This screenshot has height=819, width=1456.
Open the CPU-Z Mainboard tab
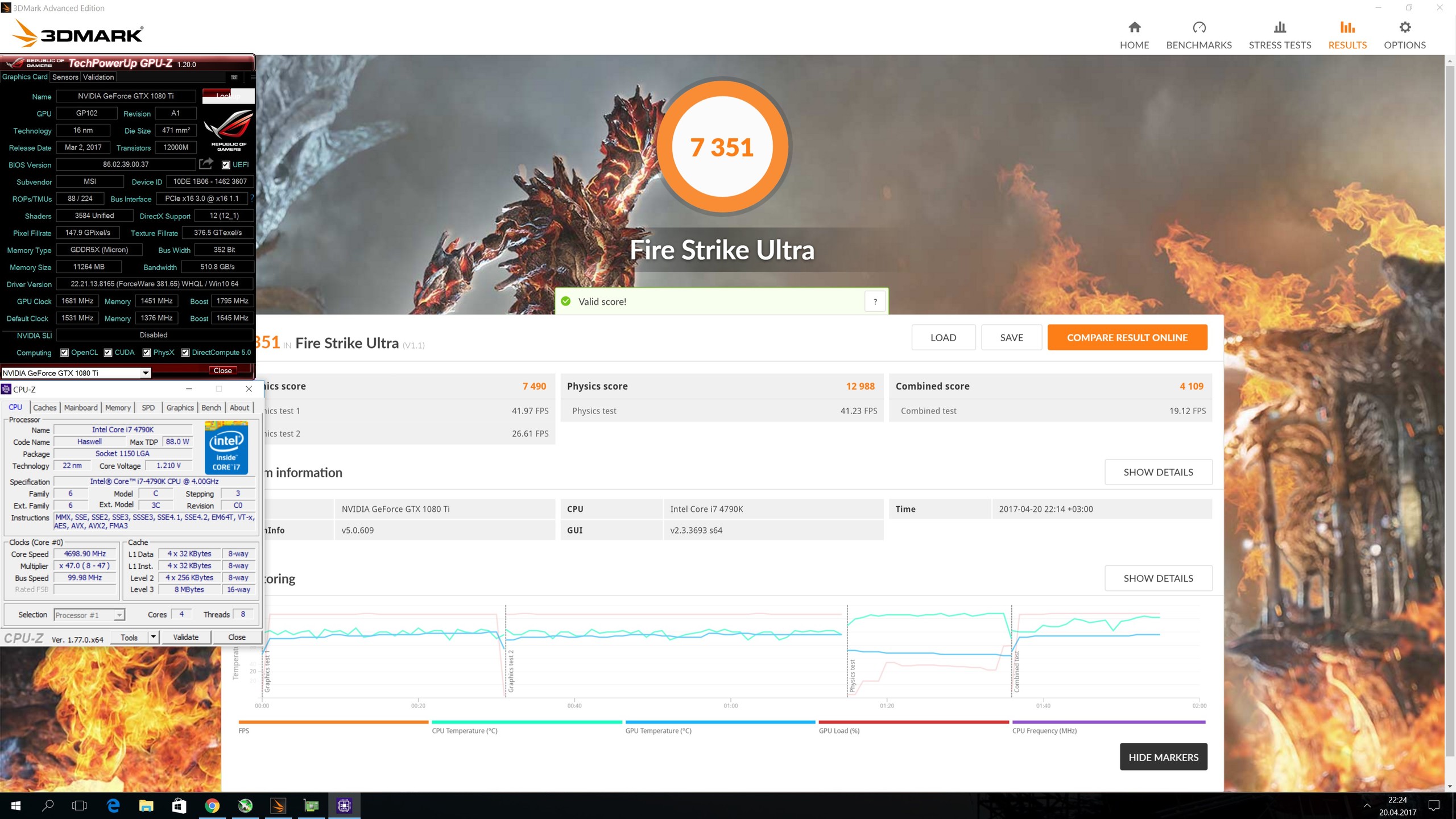point(81,407)
